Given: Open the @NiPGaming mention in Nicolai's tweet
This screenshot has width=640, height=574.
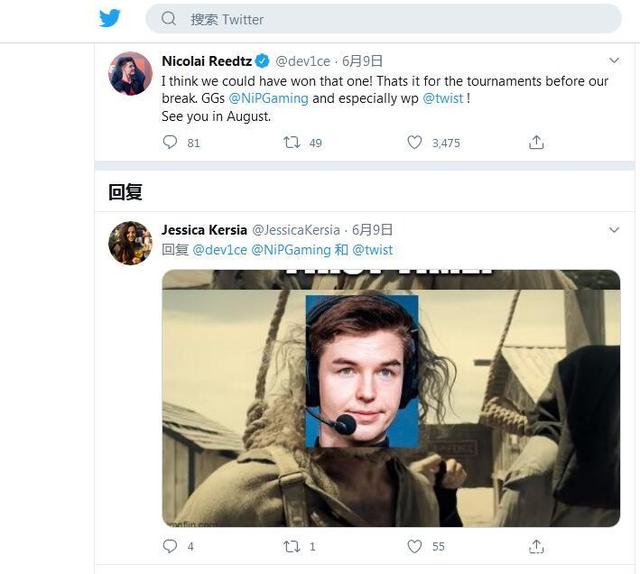Looking at the screenshot, I should click(x=268, y=98).
